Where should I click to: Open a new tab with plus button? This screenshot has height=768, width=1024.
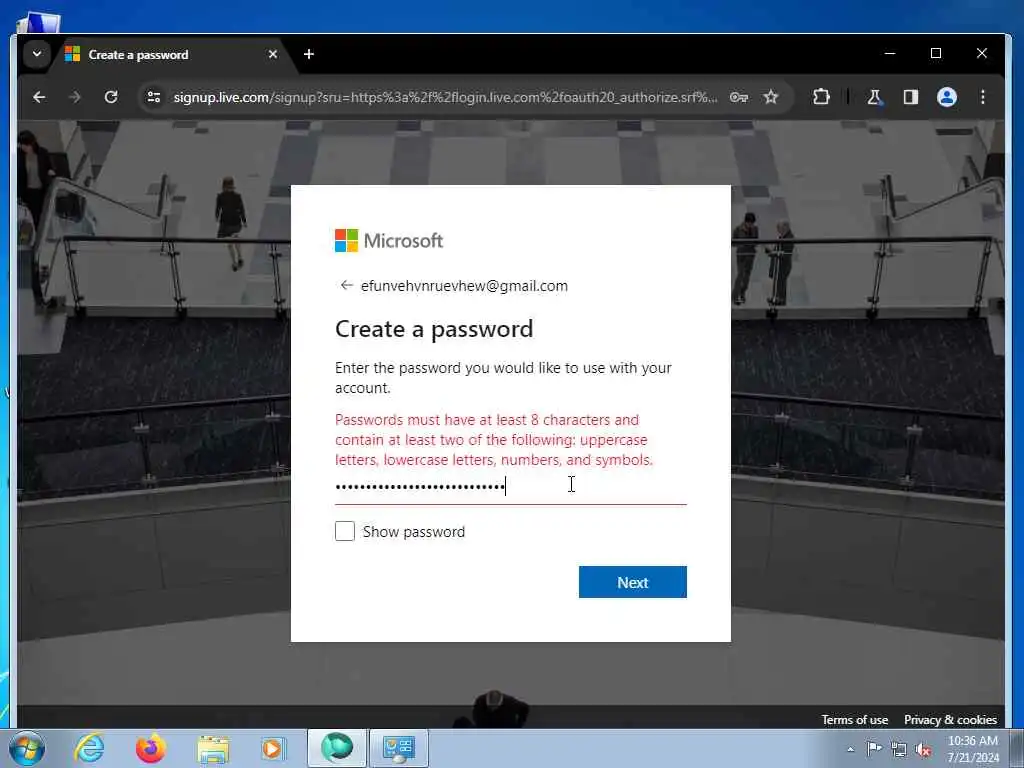[x=309, y=54]
